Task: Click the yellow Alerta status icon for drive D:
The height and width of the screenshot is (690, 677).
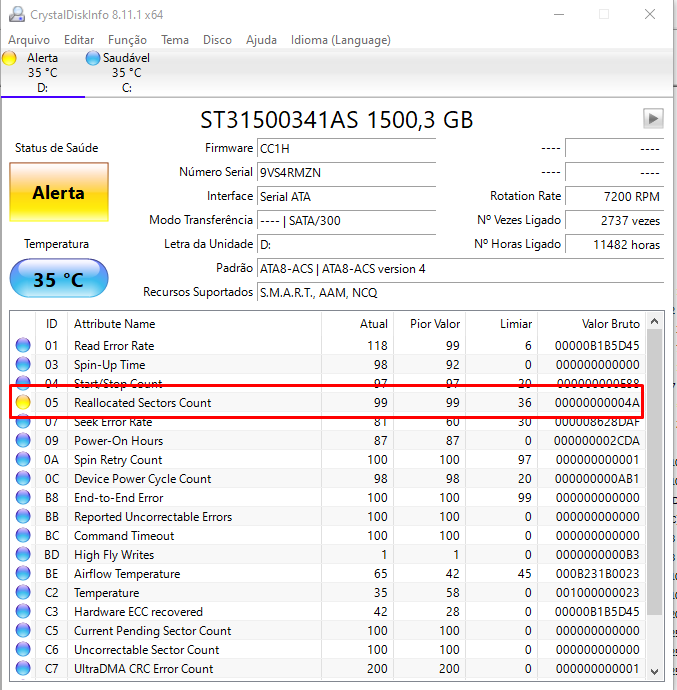Action: click(9, 58)
